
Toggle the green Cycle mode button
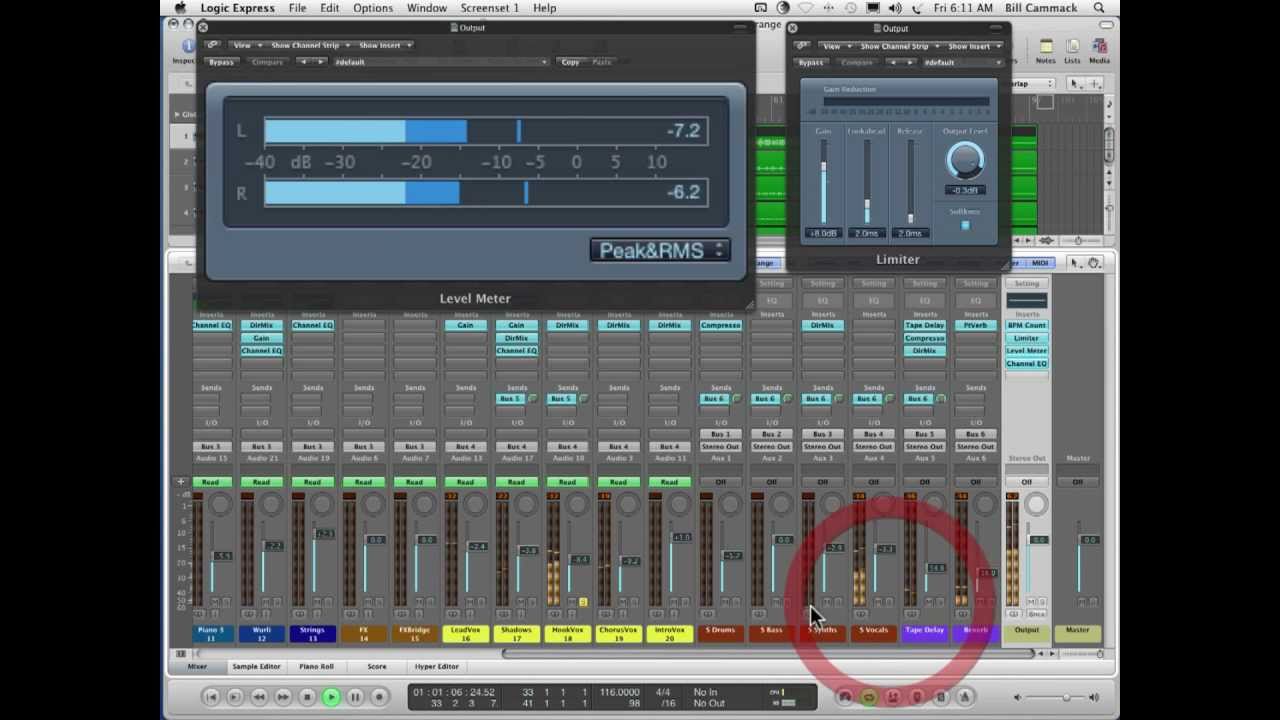pos(868,697)
